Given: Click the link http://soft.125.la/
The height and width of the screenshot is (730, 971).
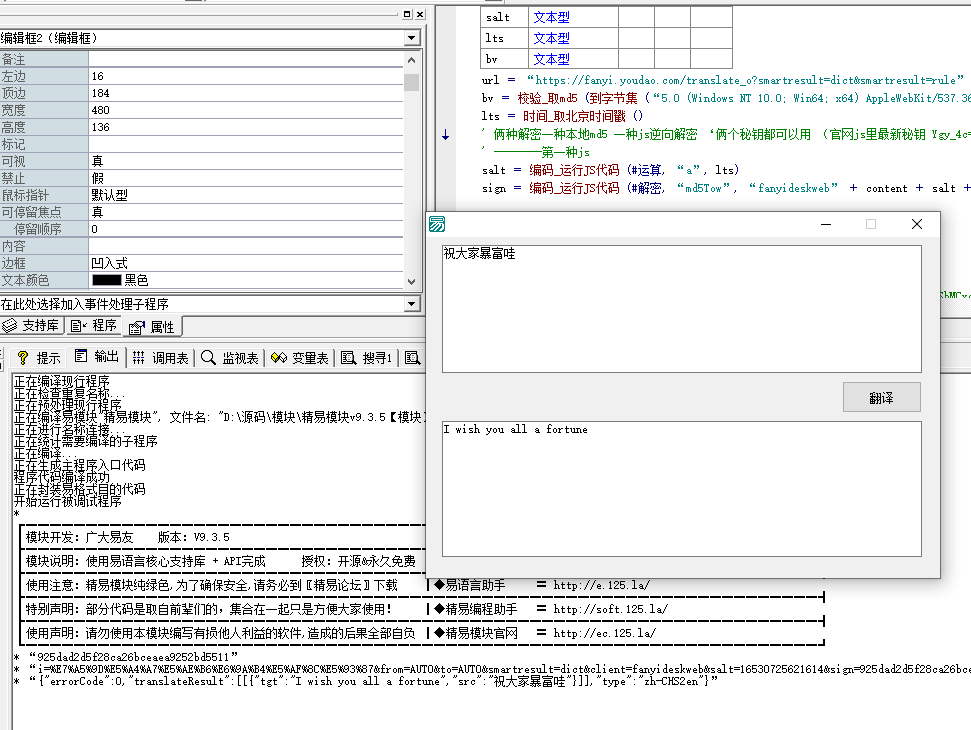Looking at the screenshot, I should click(611, 609).
